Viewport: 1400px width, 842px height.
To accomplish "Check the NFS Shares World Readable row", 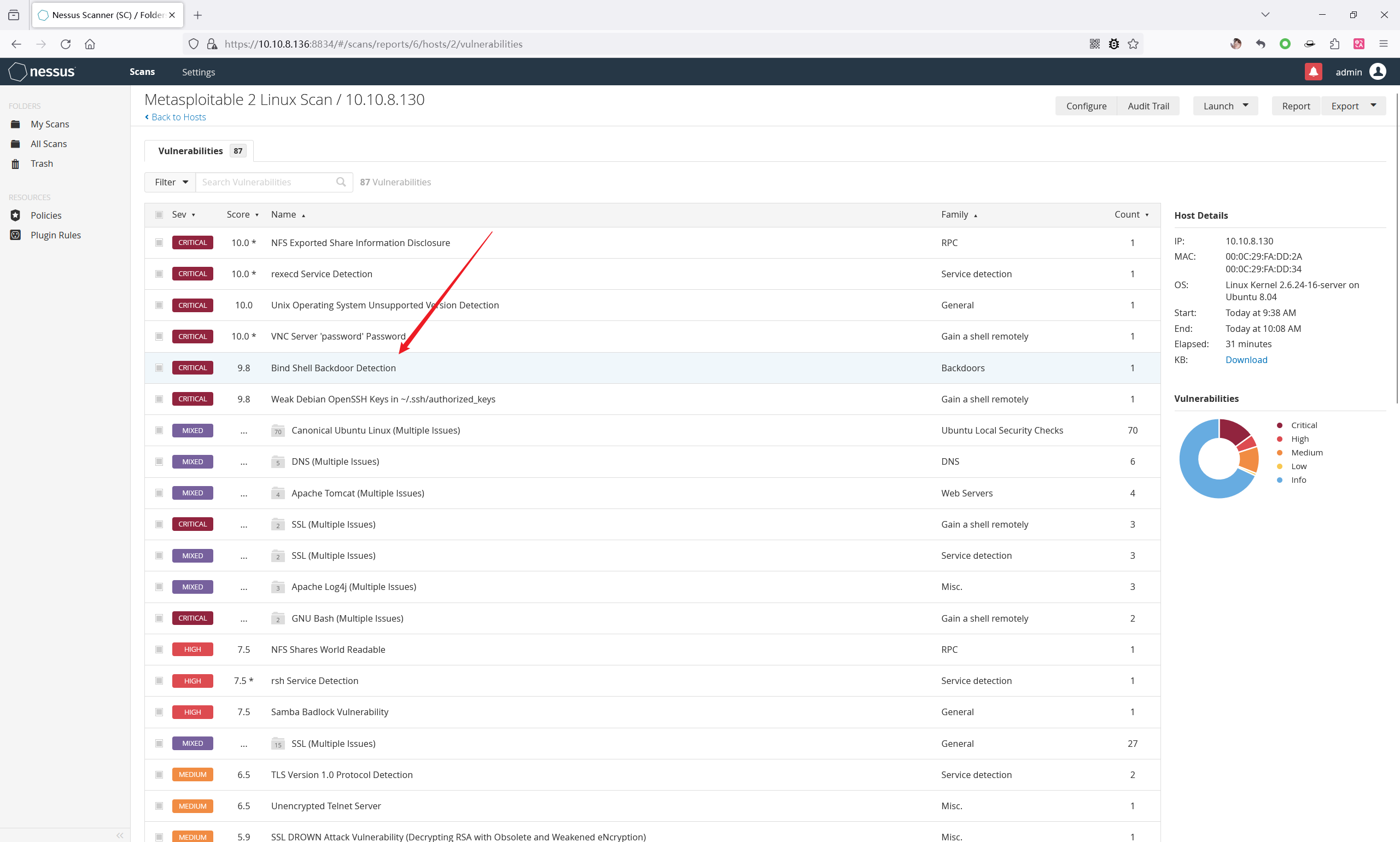I will (x=159, y=650).
